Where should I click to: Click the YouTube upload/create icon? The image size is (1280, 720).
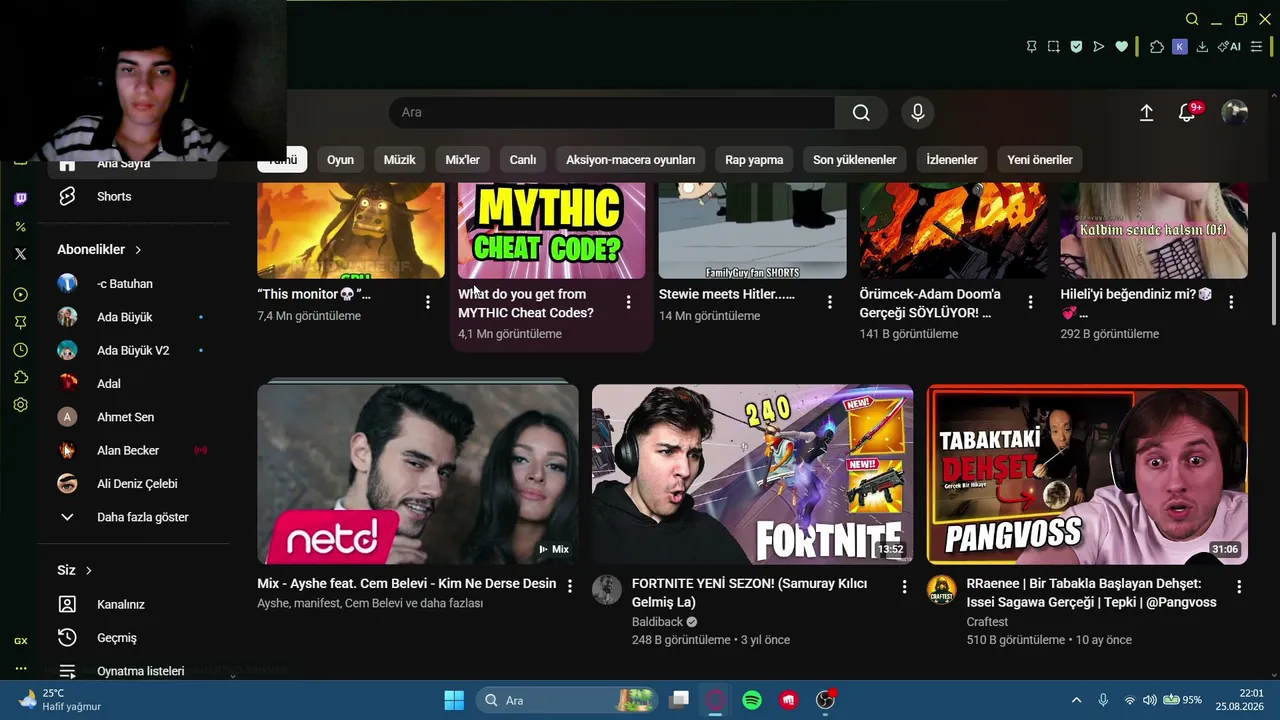click(x=1147, y=113)
